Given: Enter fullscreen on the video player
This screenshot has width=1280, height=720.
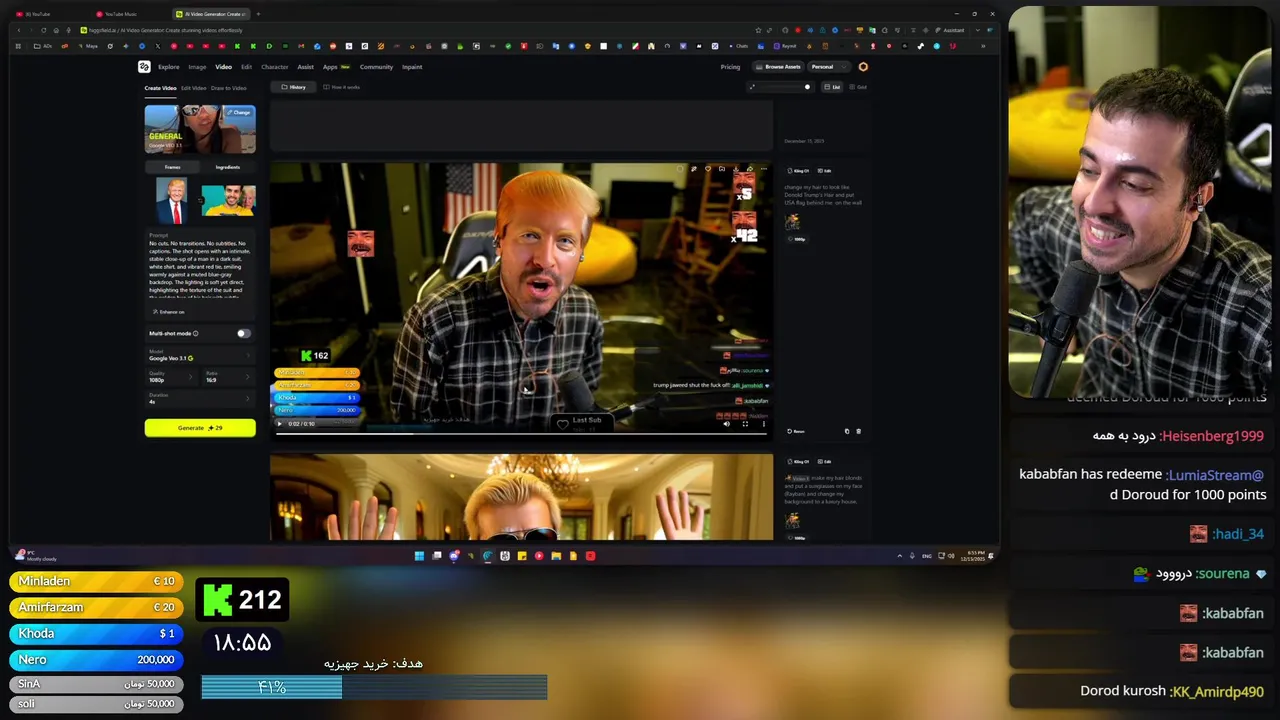Looking at the screenshot, I should [x=745, y=424].
